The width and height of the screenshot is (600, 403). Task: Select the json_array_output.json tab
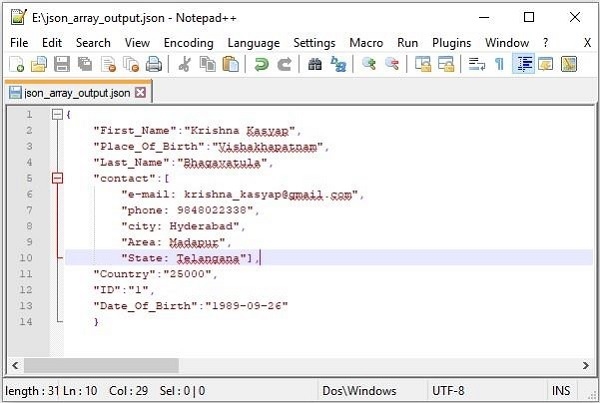click(x=77, y=93)
